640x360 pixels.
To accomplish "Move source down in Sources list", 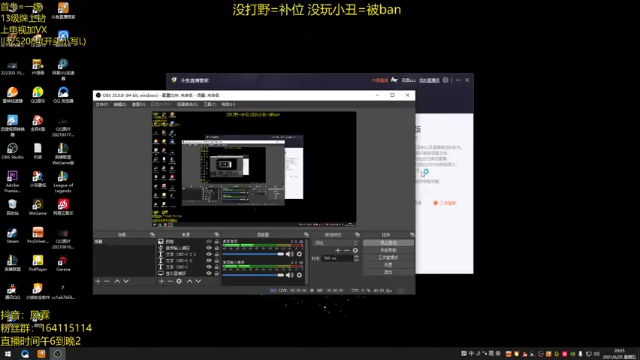I will [198, 281].
